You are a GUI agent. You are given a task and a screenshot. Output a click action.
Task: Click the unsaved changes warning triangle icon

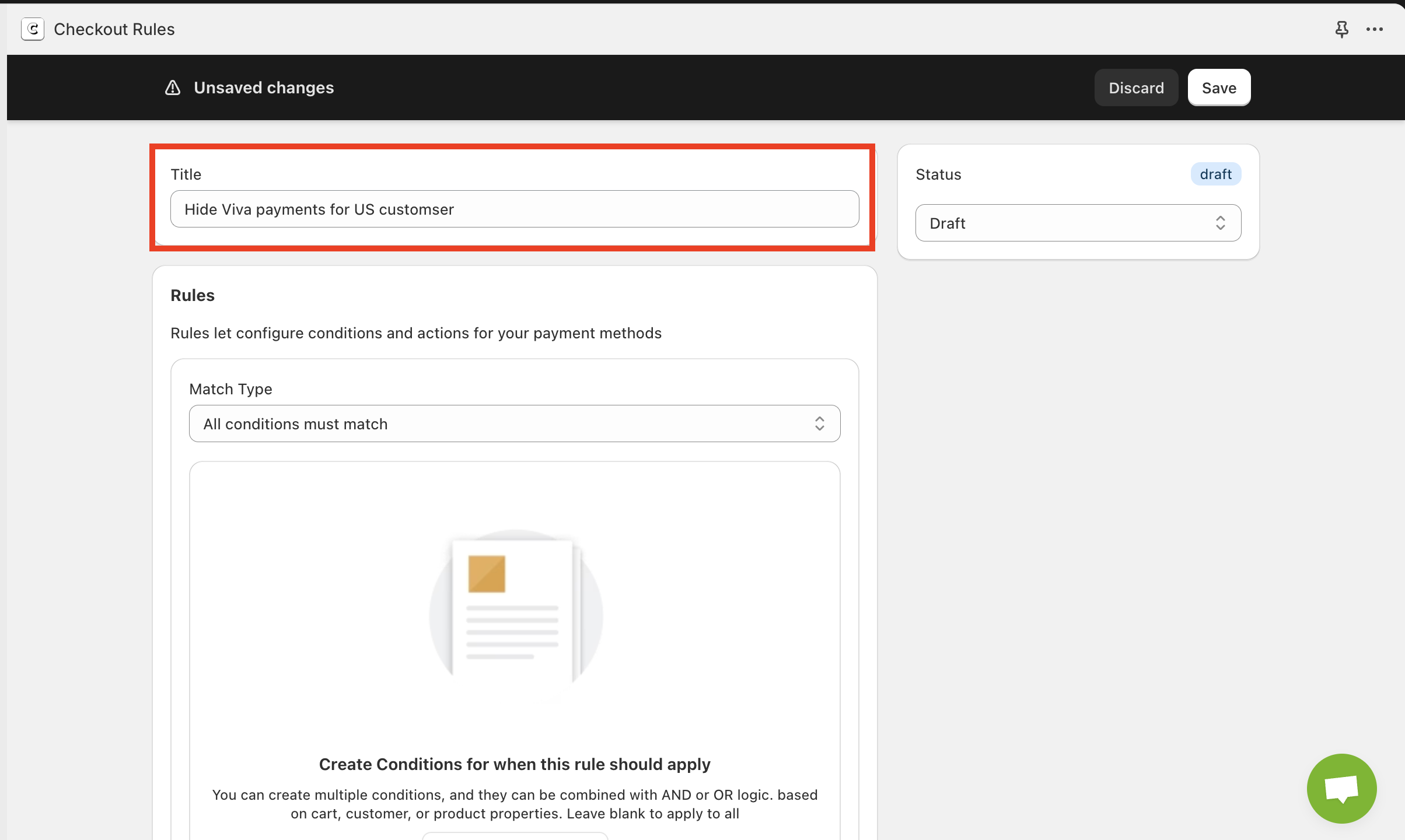pos(173,87)
